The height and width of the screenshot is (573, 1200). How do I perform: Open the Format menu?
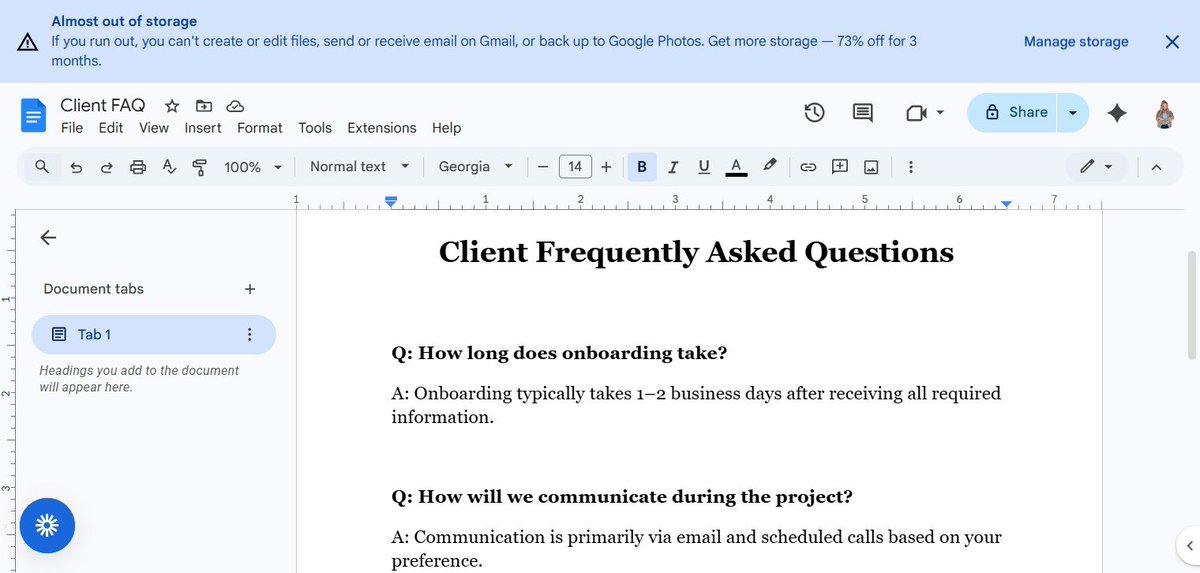tap(260, 128)
